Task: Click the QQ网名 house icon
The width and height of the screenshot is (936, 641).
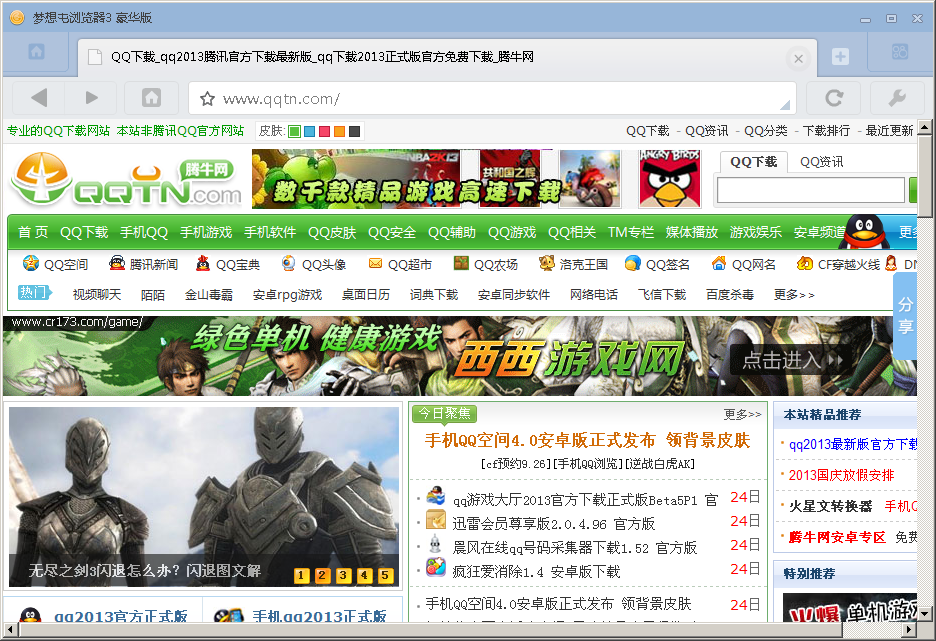Action: pos(719,263)
